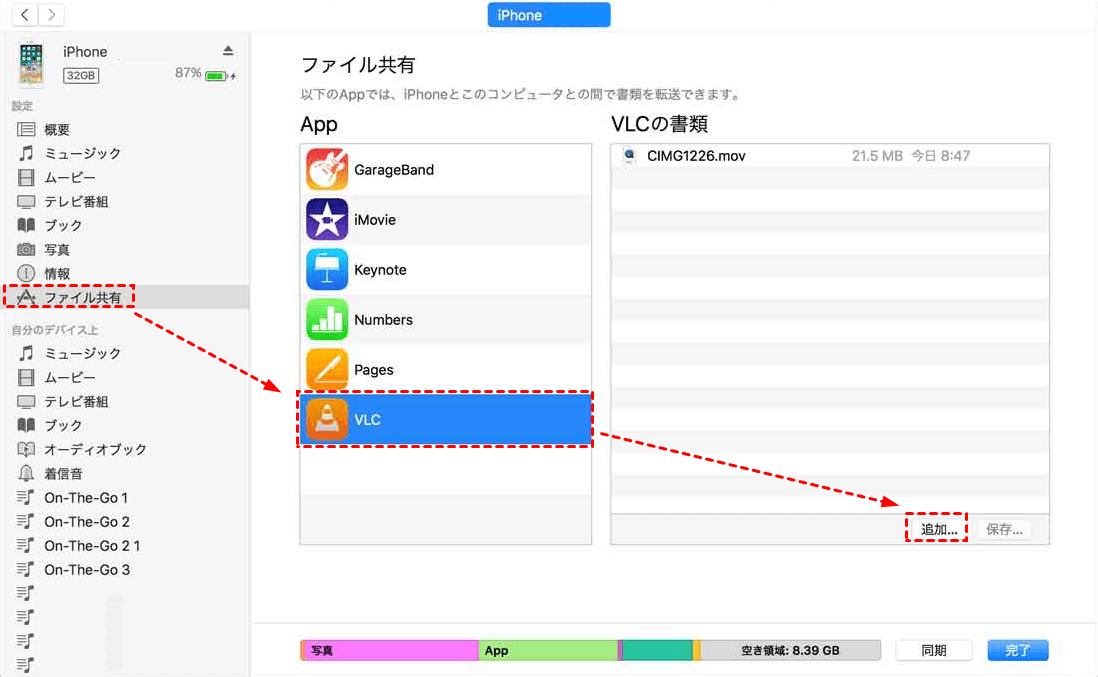1098x677 pixels.
Task: Select the iPhone tab at top
Action: (x=548, y=15)
